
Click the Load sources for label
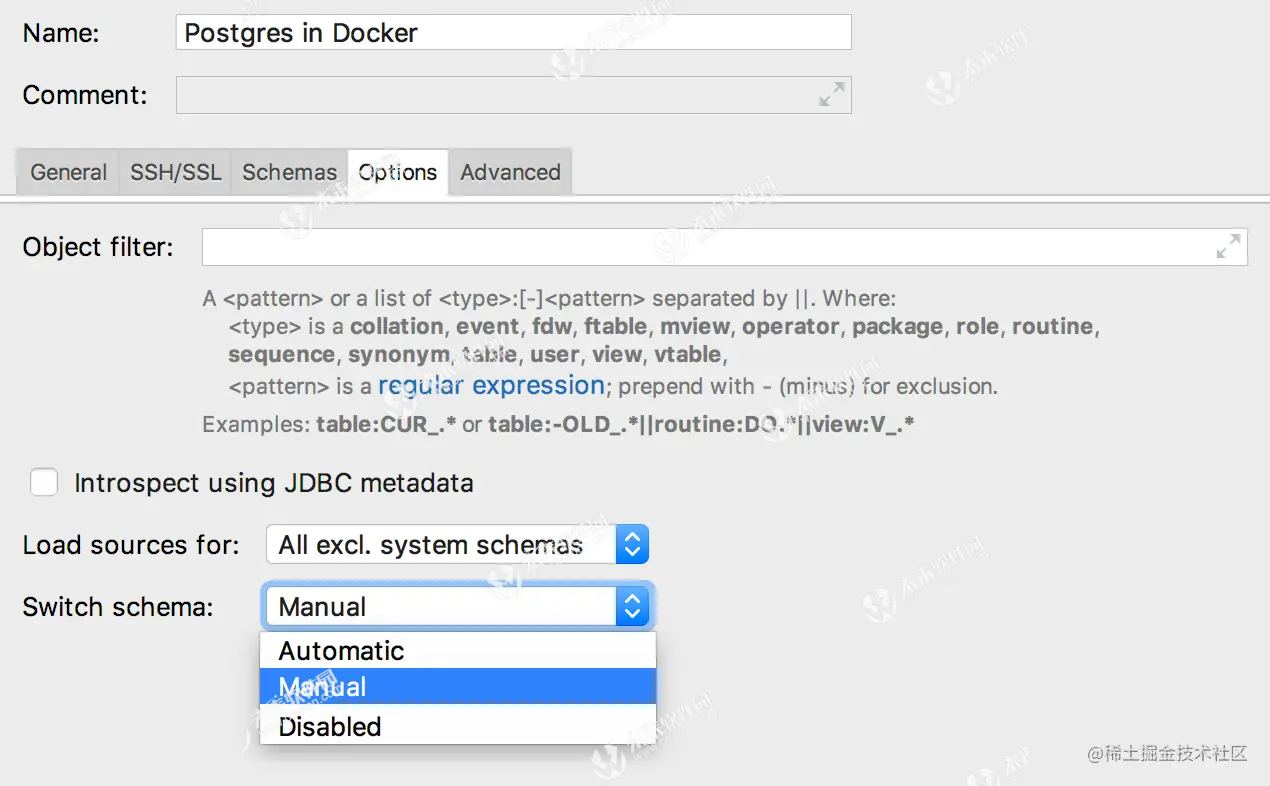tap(131, 545)
